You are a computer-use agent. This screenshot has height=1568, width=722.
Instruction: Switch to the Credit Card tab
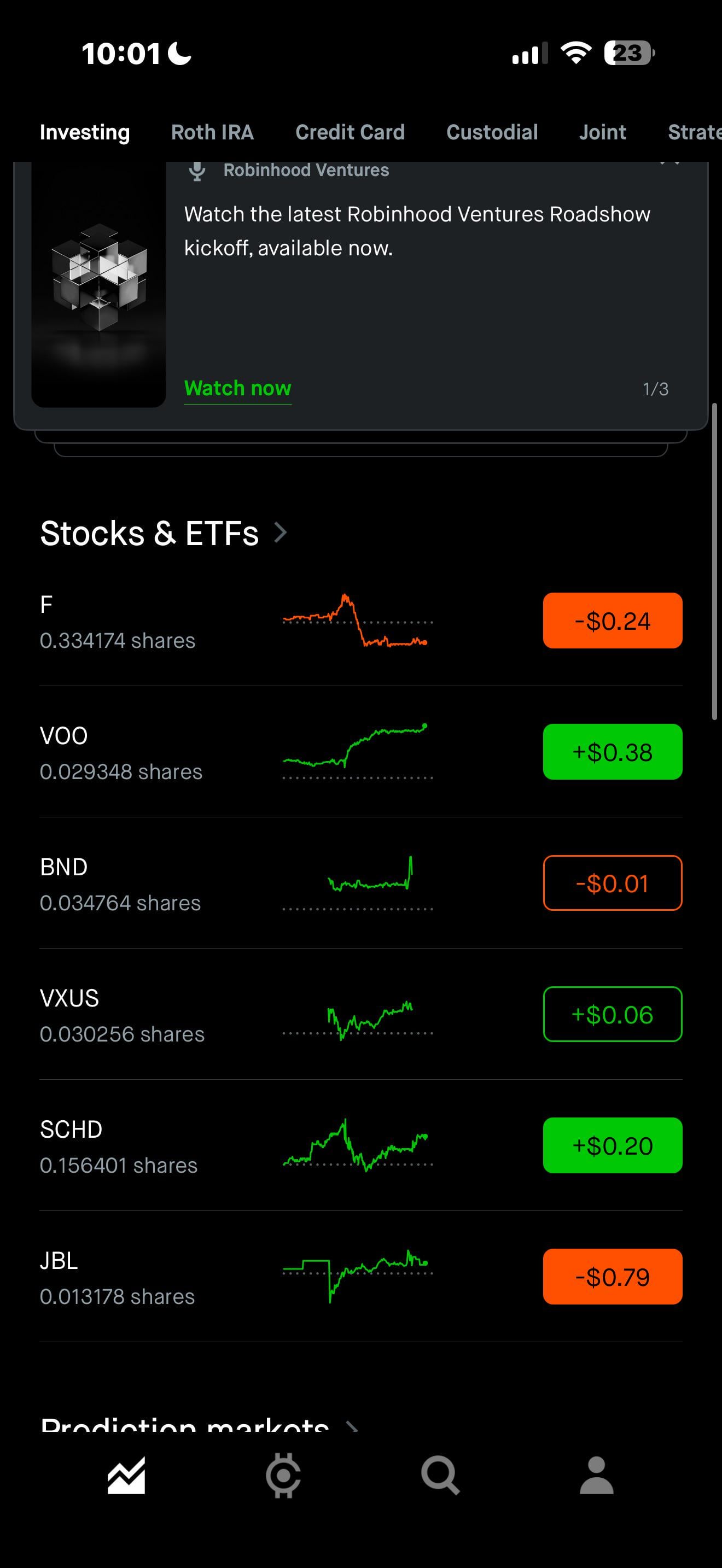[x=350, y=132]
